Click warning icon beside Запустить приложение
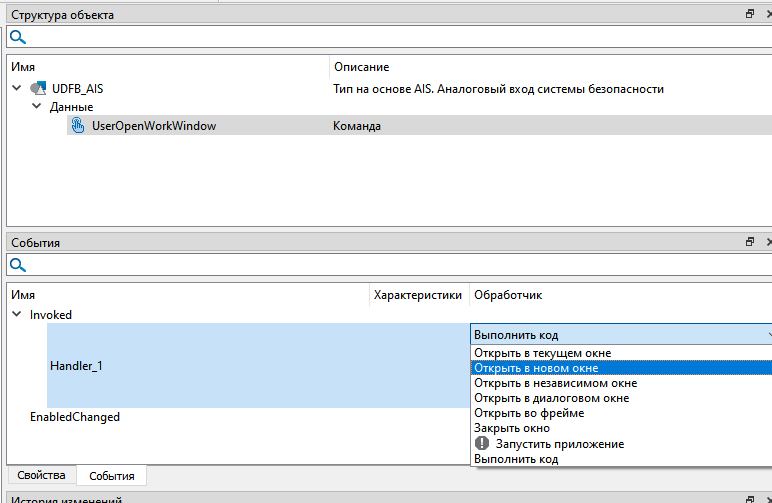Image resolution: width=772 pixels, height=503 pixels. pos(482,444)
